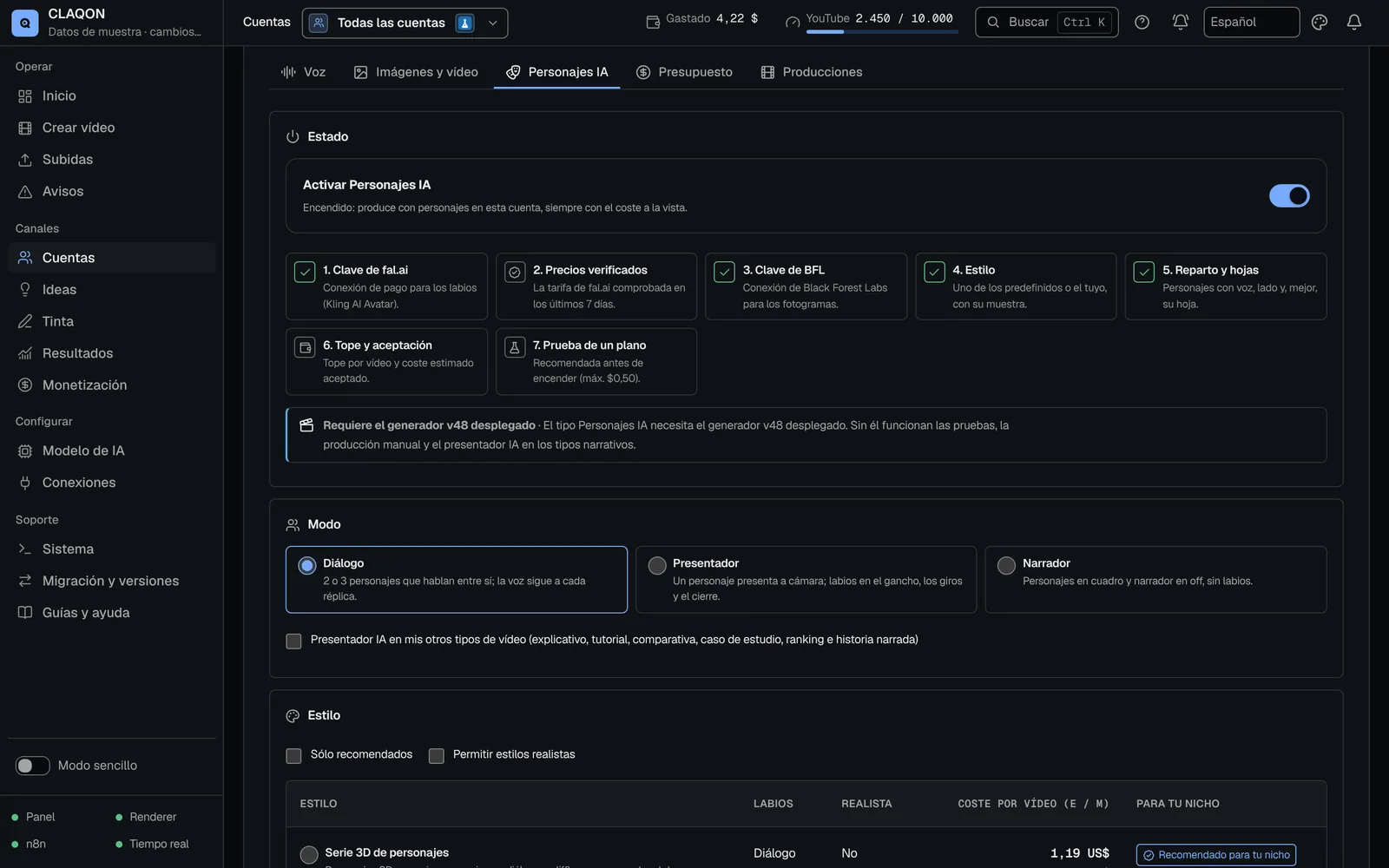The height and width of the screenshot is (868, 1389).
Task: Enable the Sólo recomendados checkbox
Action: (x=293, y=755)
